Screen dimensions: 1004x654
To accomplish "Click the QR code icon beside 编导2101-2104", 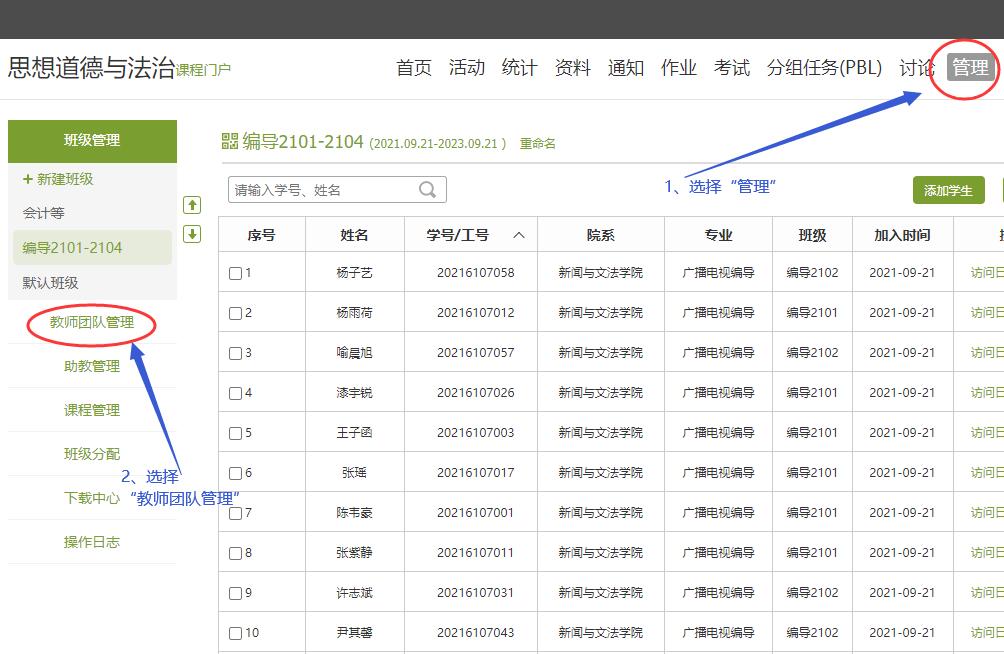I will click(229, 141).
